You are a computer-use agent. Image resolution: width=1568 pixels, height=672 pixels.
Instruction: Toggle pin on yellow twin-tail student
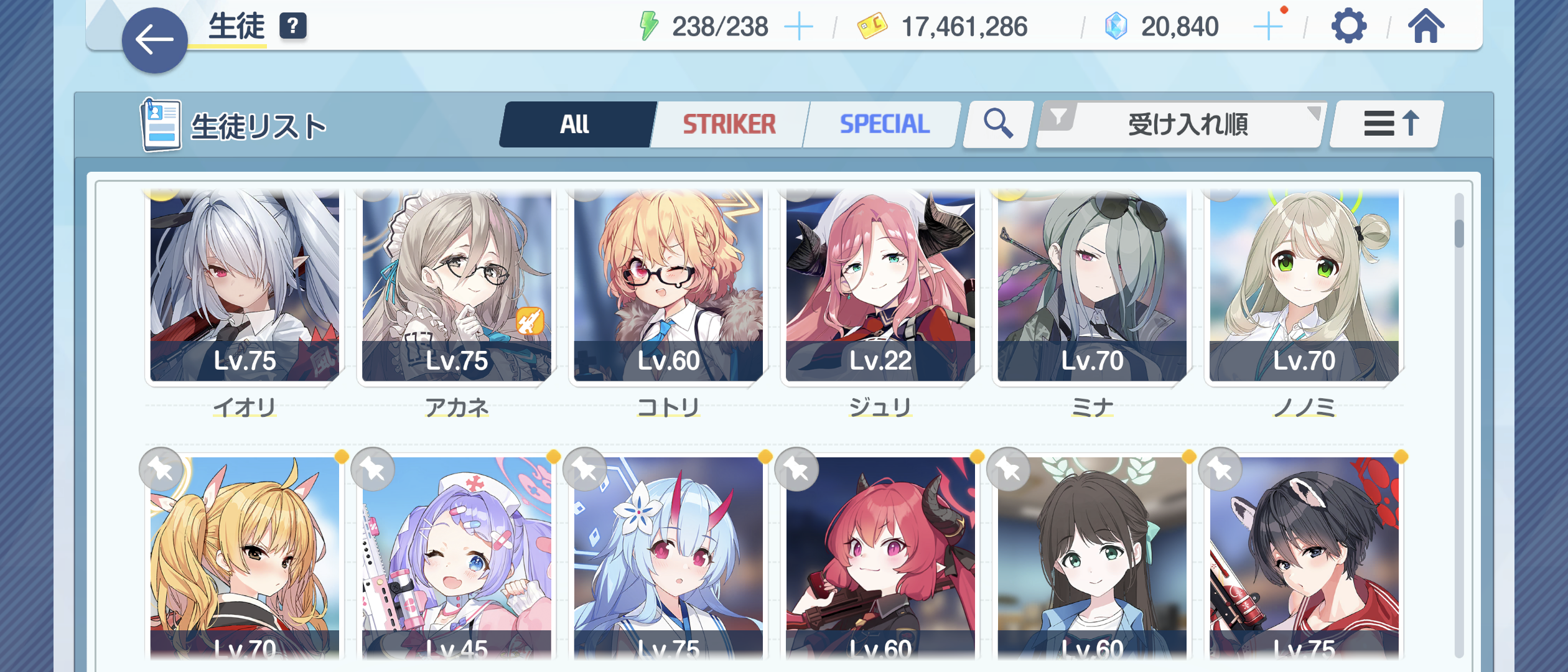(161, 469)
